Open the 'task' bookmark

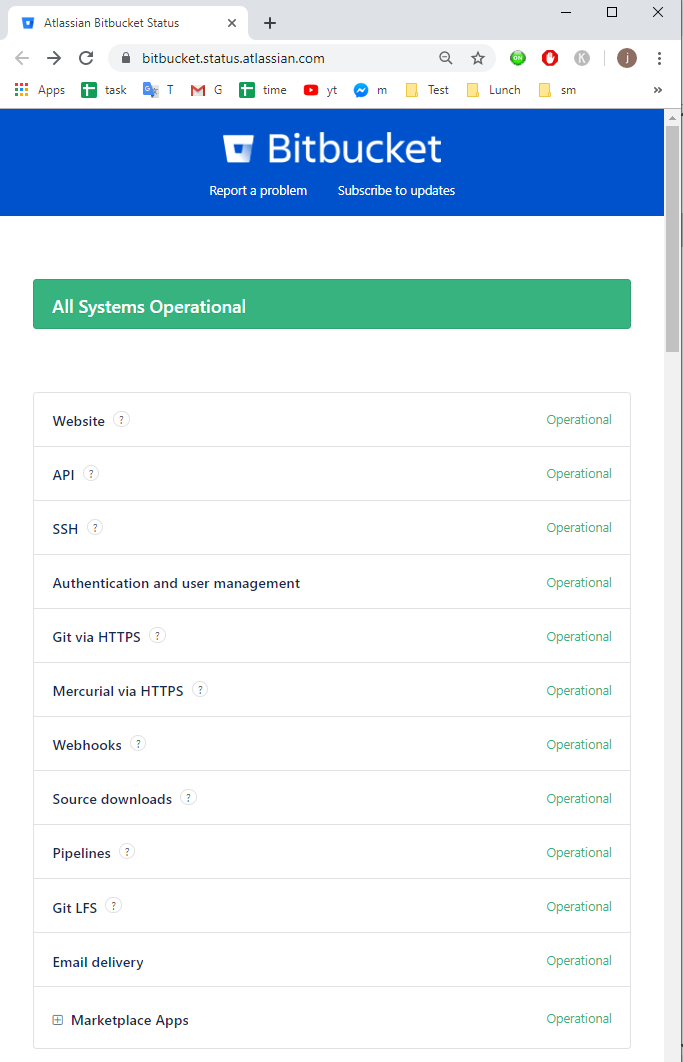point(104,90)
